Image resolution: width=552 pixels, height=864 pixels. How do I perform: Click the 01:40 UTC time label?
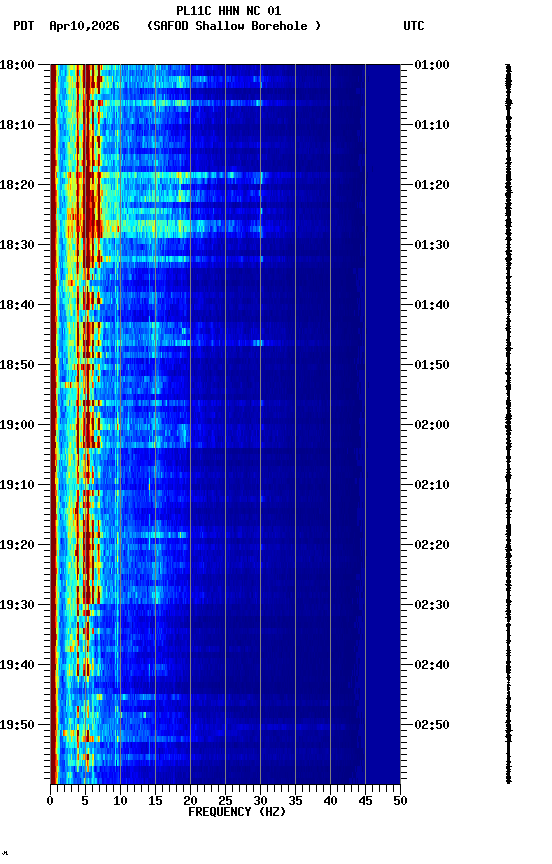click(432, 305)
